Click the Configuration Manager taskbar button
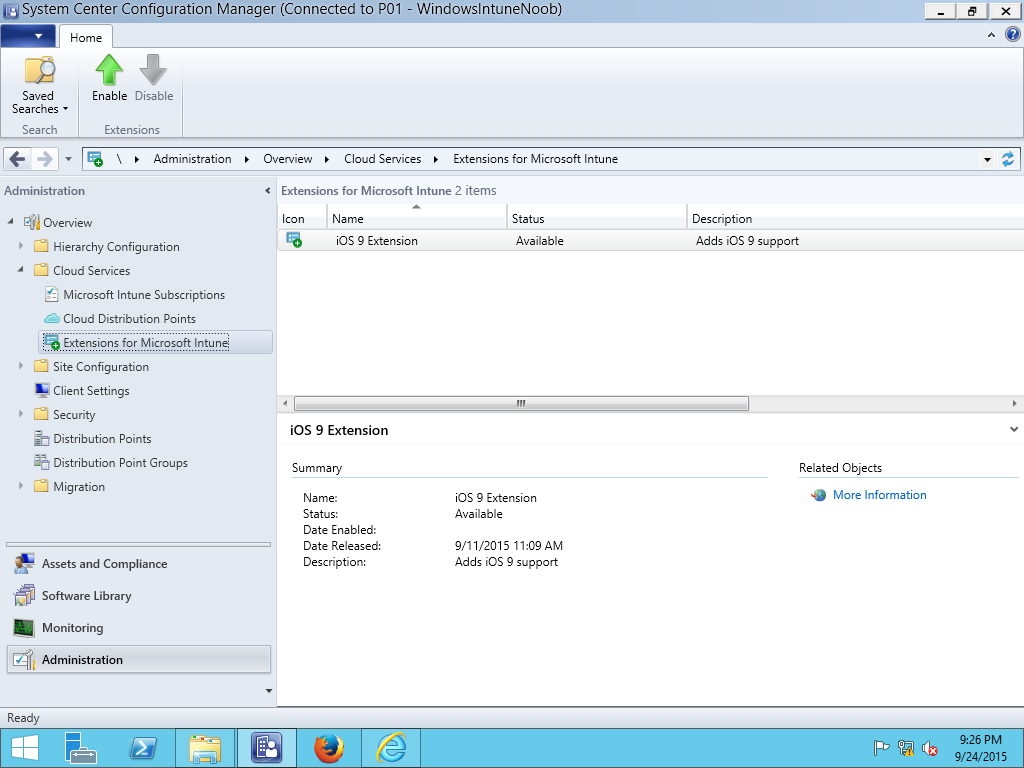Image resolution: width=1024 pixels, height=768 pixels. click(x=266, y=748)
